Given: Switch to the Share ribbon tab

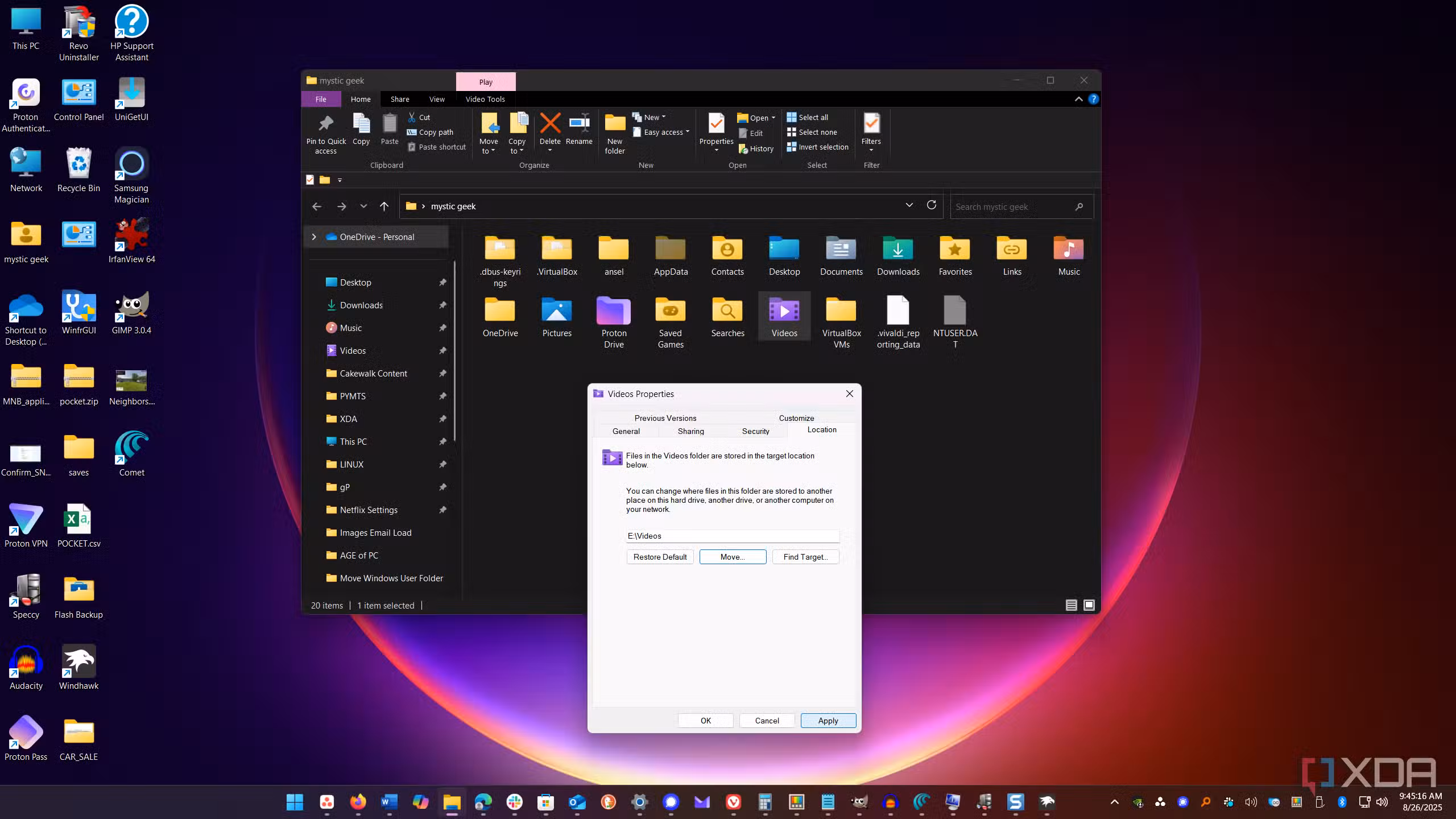Looking at the screenshot, I should pyautogui.click(x=400, y=99).
